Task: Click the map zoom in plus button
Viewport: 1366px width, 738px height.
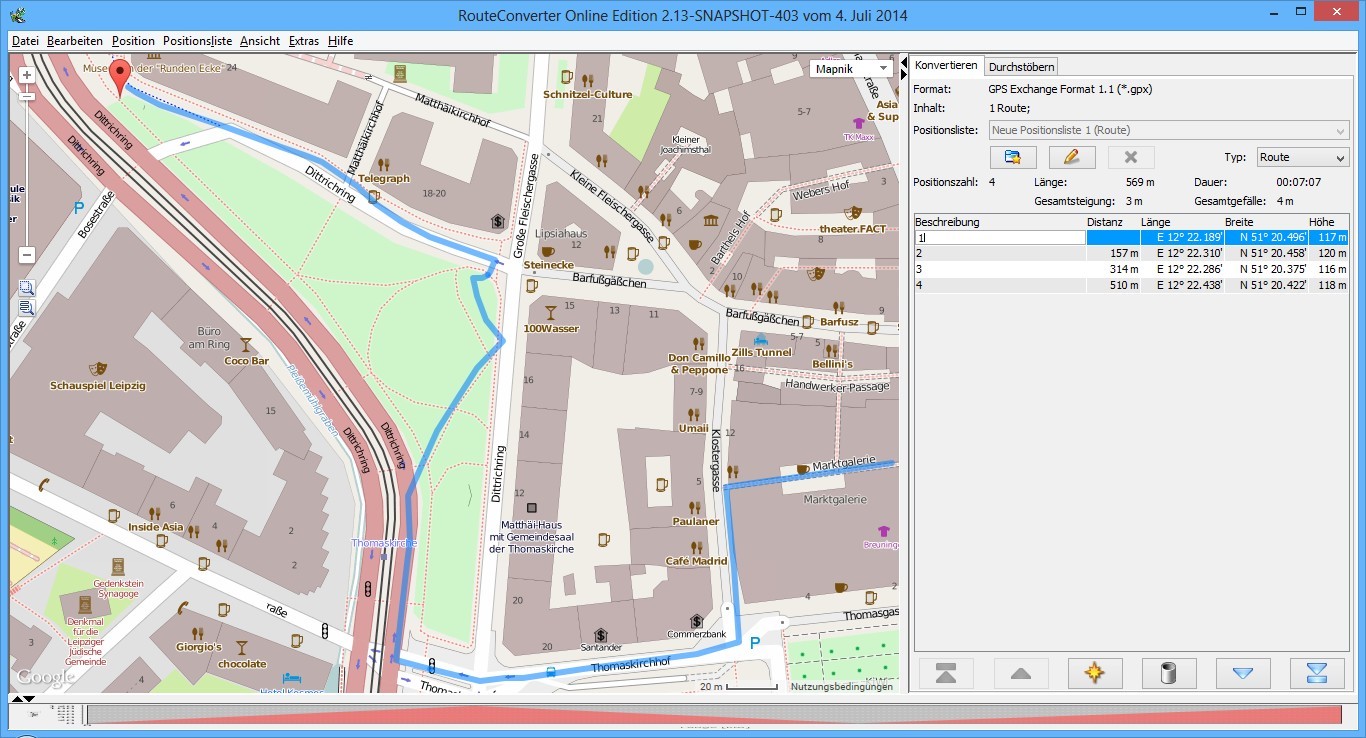Action: tap(27, 75)
